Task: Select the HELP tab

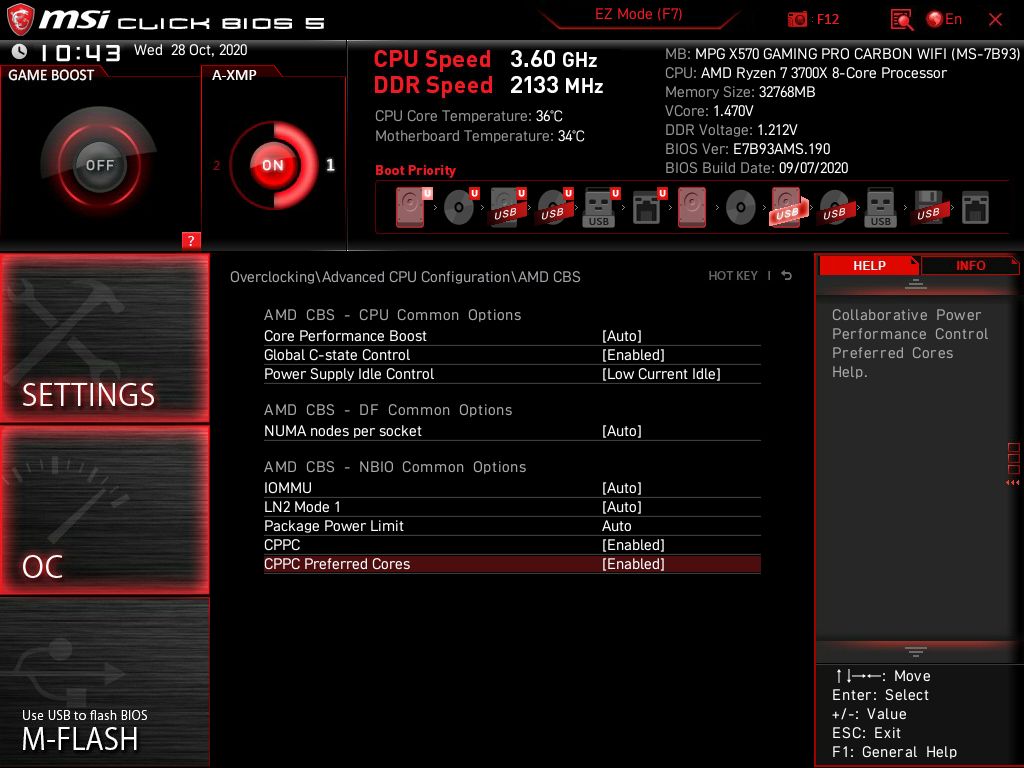Action: [868, 265]
